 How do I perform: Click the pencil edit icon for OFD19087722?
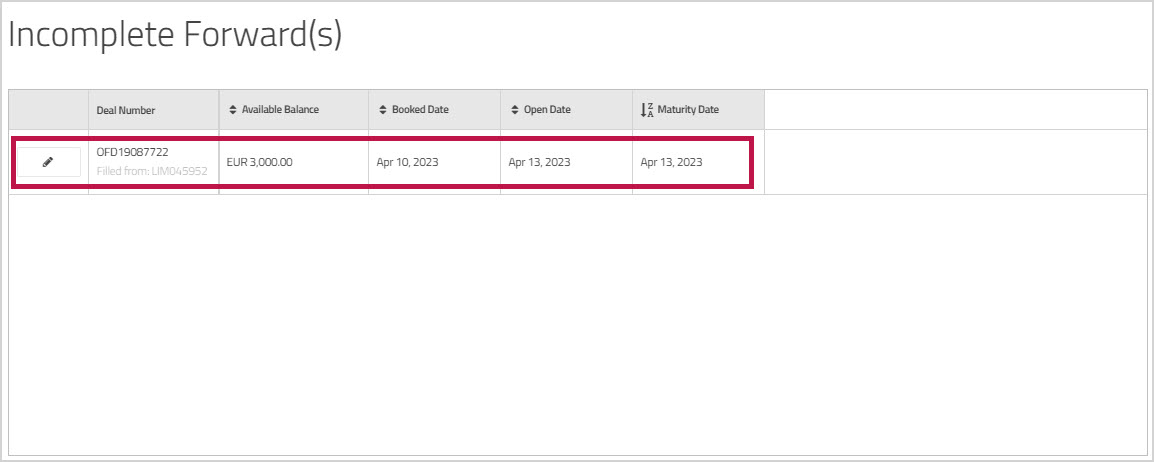[x=49, y=162]
